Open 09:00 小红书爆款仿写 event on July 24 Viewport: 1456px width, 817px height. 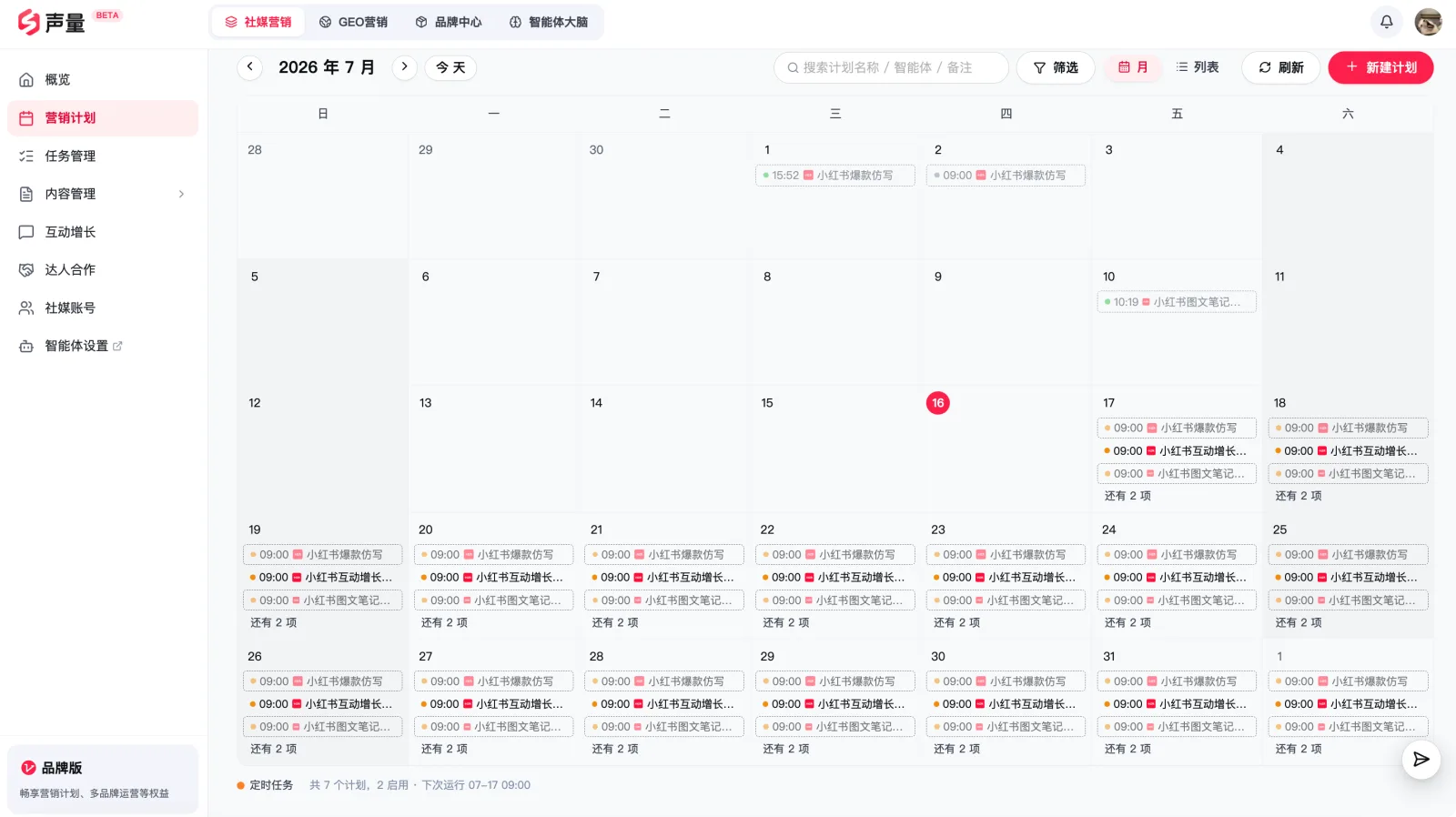point(1177,555)
